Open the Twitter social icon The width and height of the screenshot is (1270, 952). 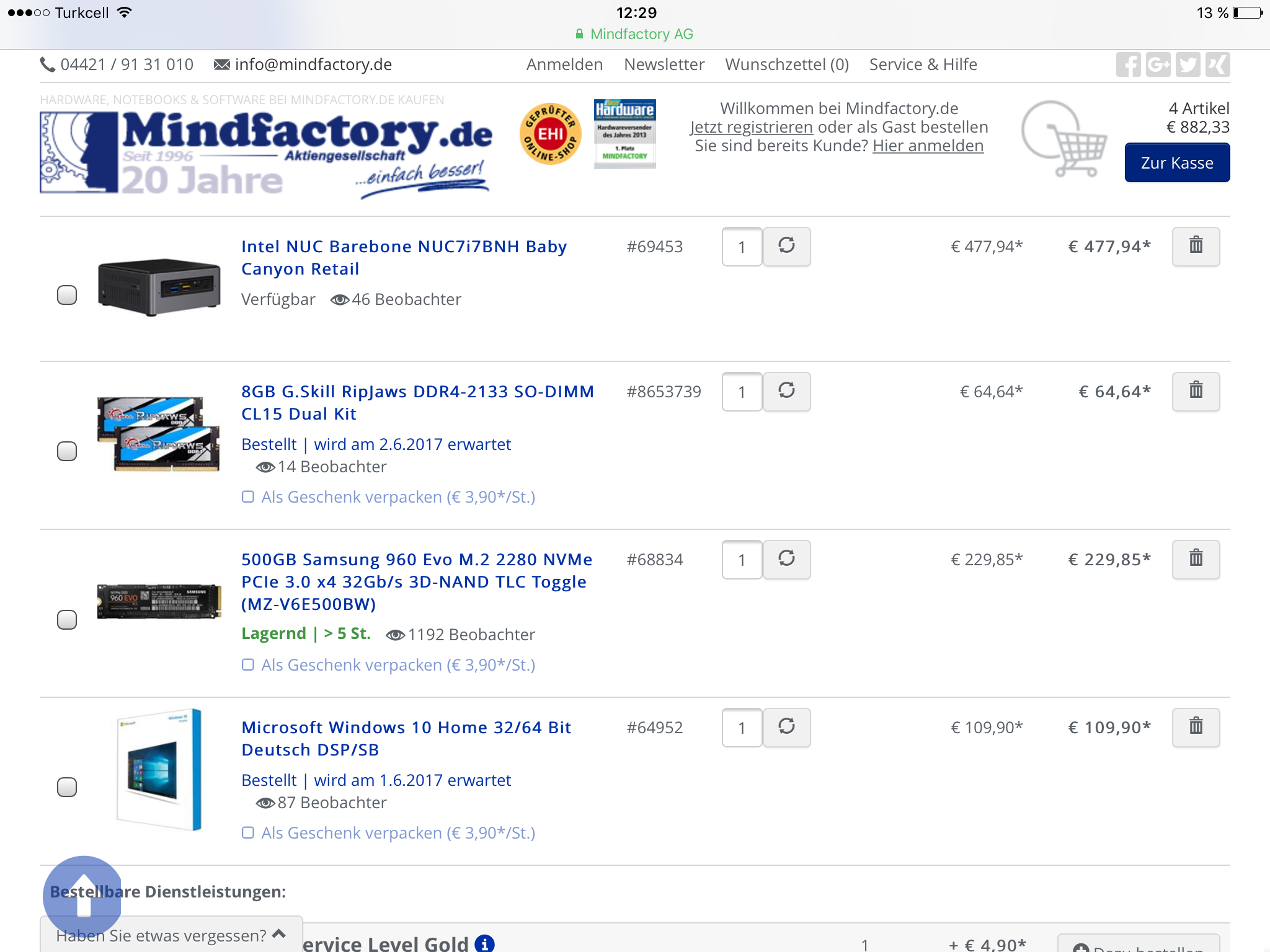1188,64
